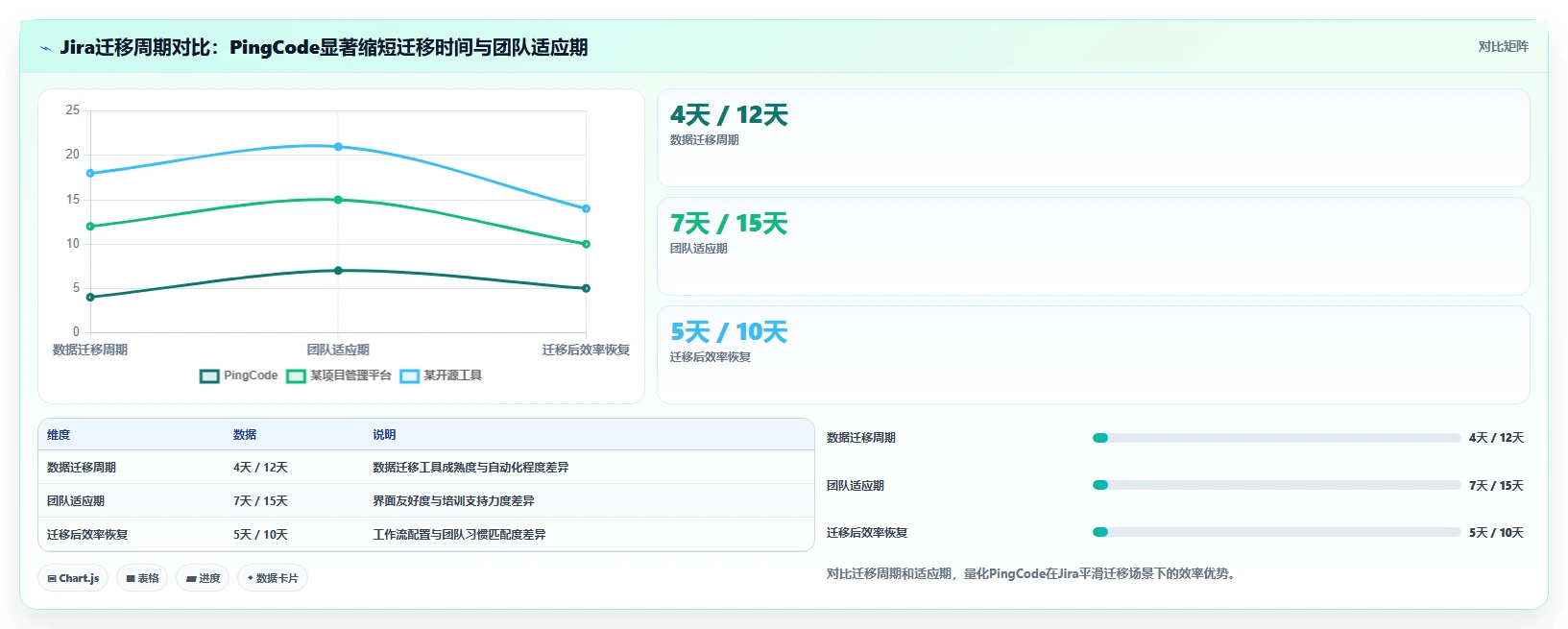Viewport: 1568px width, 629px height.
Task: Select the 7天 / 15天 stat card
Action: tap(1093, 247)
